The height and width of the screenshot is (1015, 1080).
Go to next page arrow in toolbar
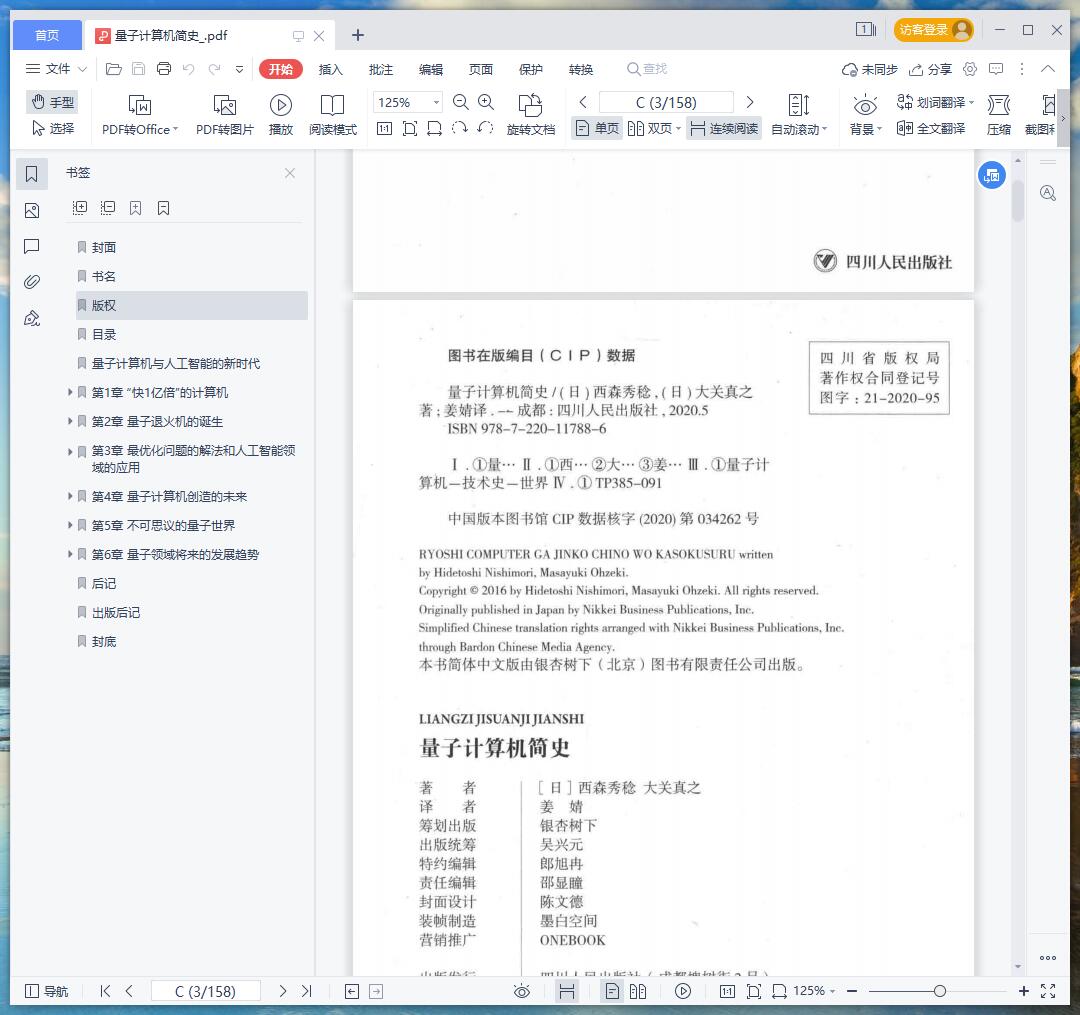pyautogui.click(x=750, y=102)
